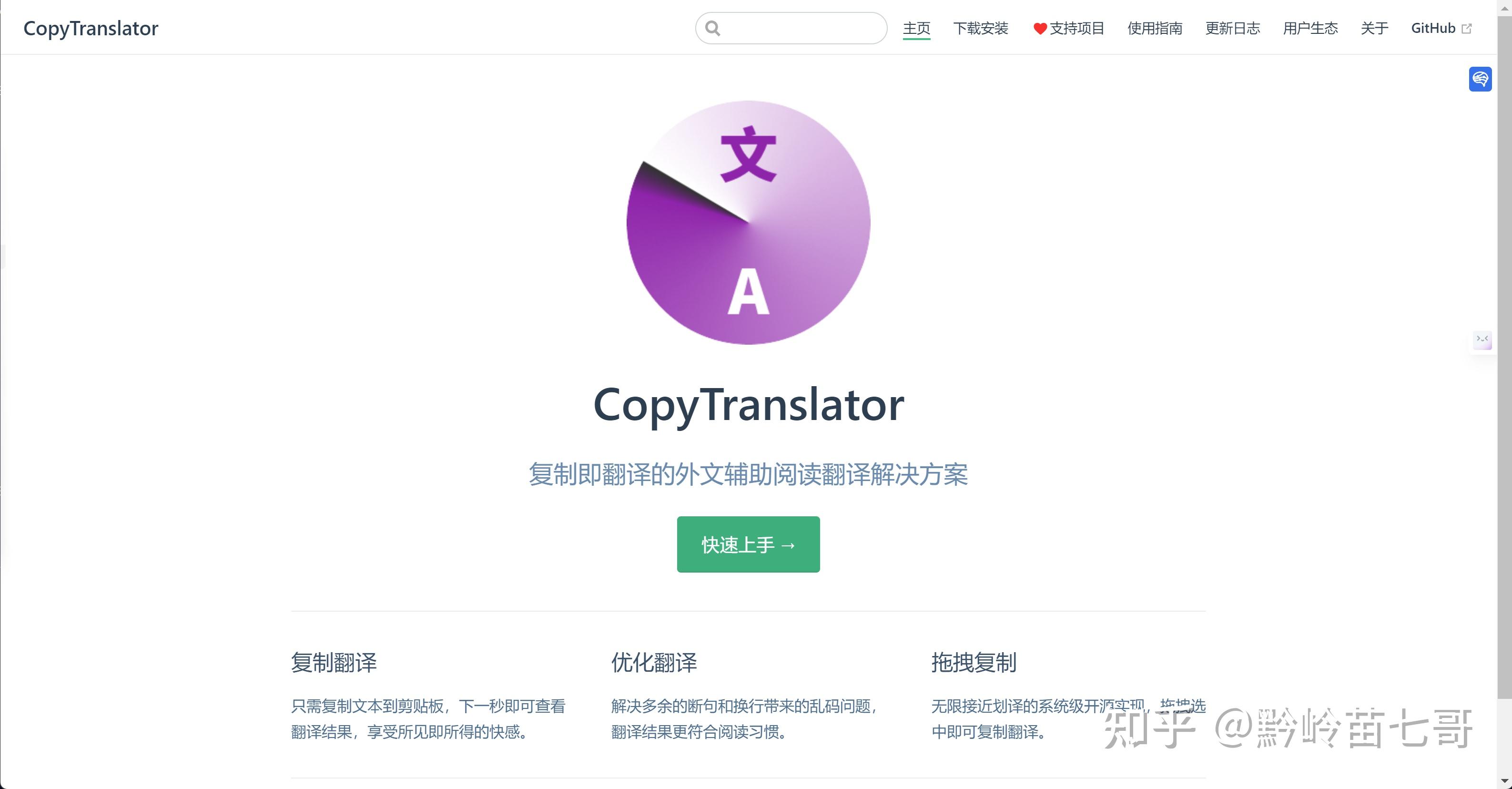Open the 下载安装 navigation item

[981, 28]
